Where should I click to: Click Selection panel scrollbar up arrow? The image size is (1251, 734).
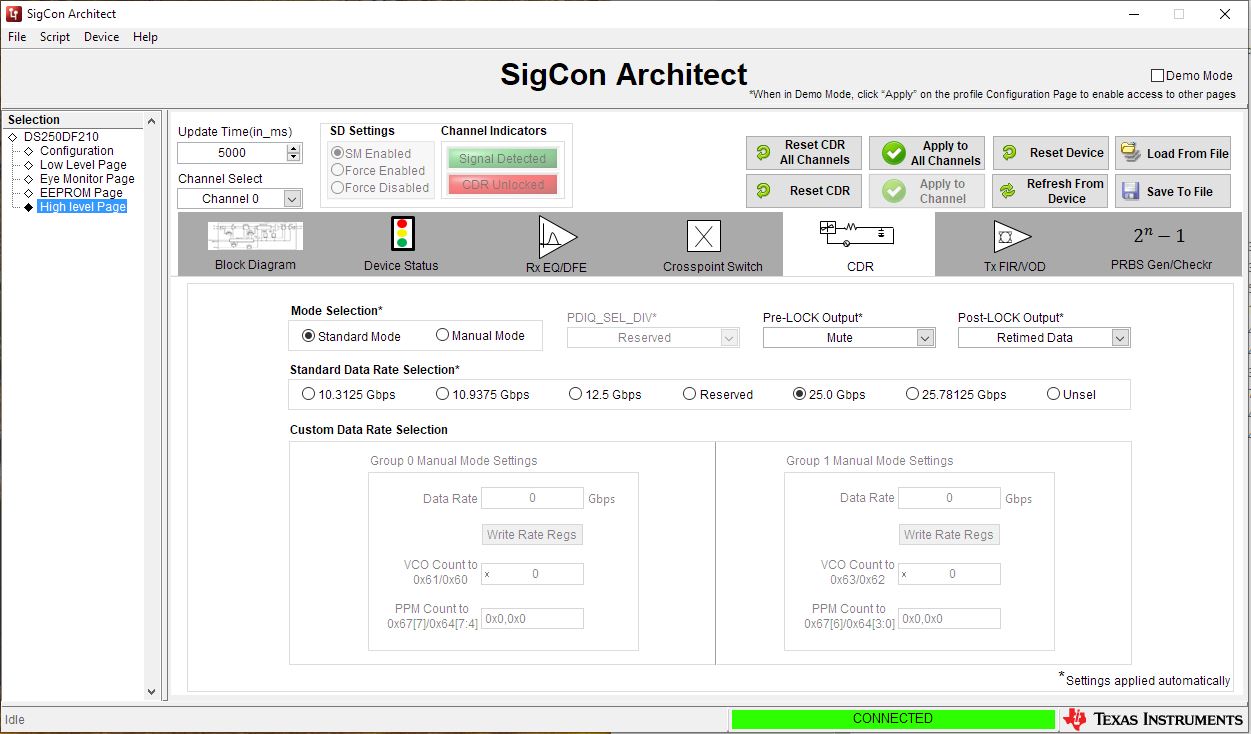[152, 120]
